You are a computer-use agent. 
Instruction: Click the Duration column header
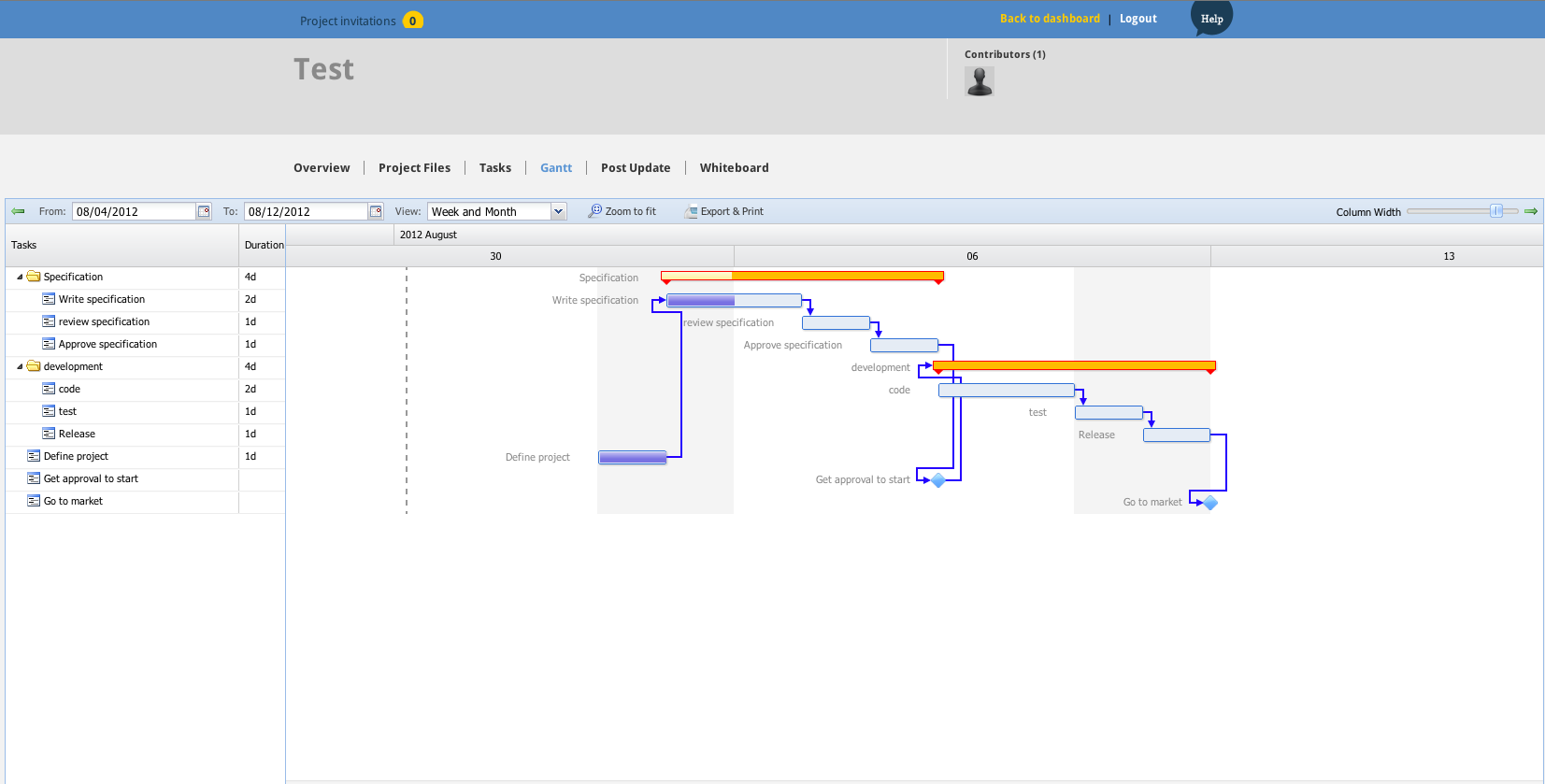(x=263, y=245)
